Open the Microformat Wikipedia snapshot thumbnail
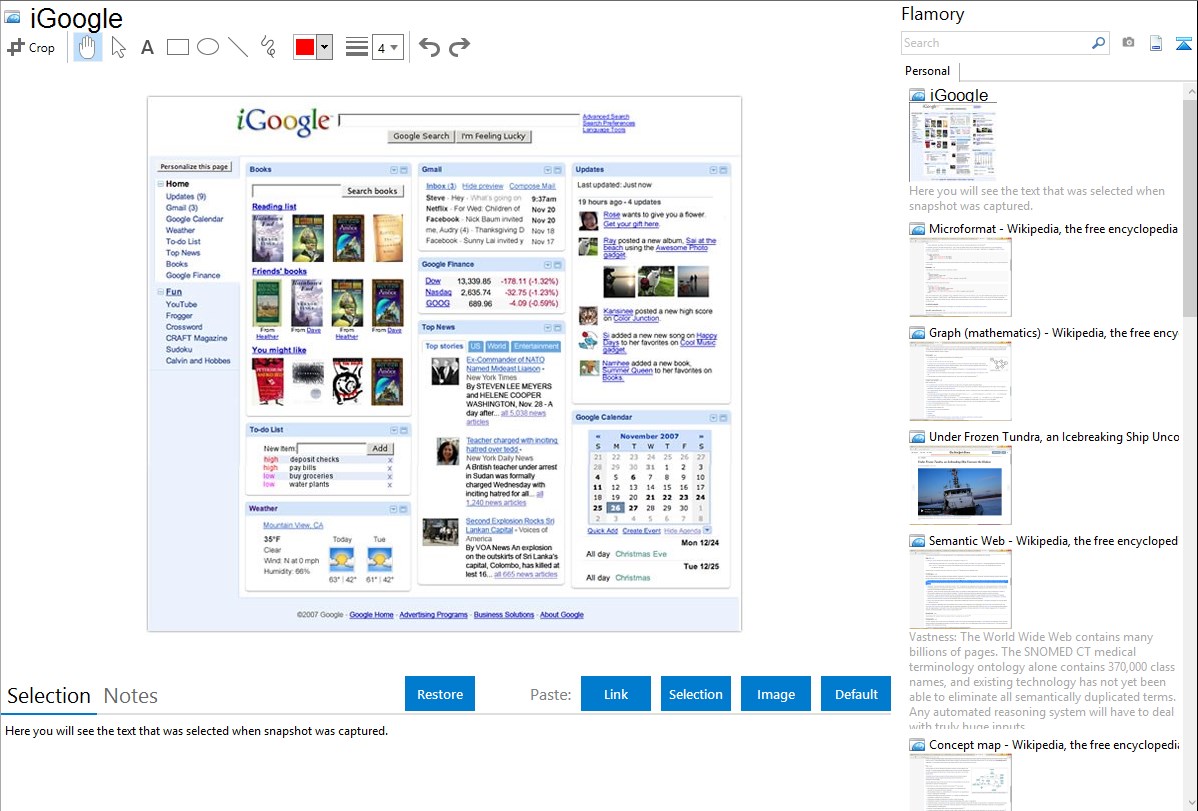Image resolution: width=1198 pixels, height=811 pixels. pyautogui.click(x=960, y=277)
